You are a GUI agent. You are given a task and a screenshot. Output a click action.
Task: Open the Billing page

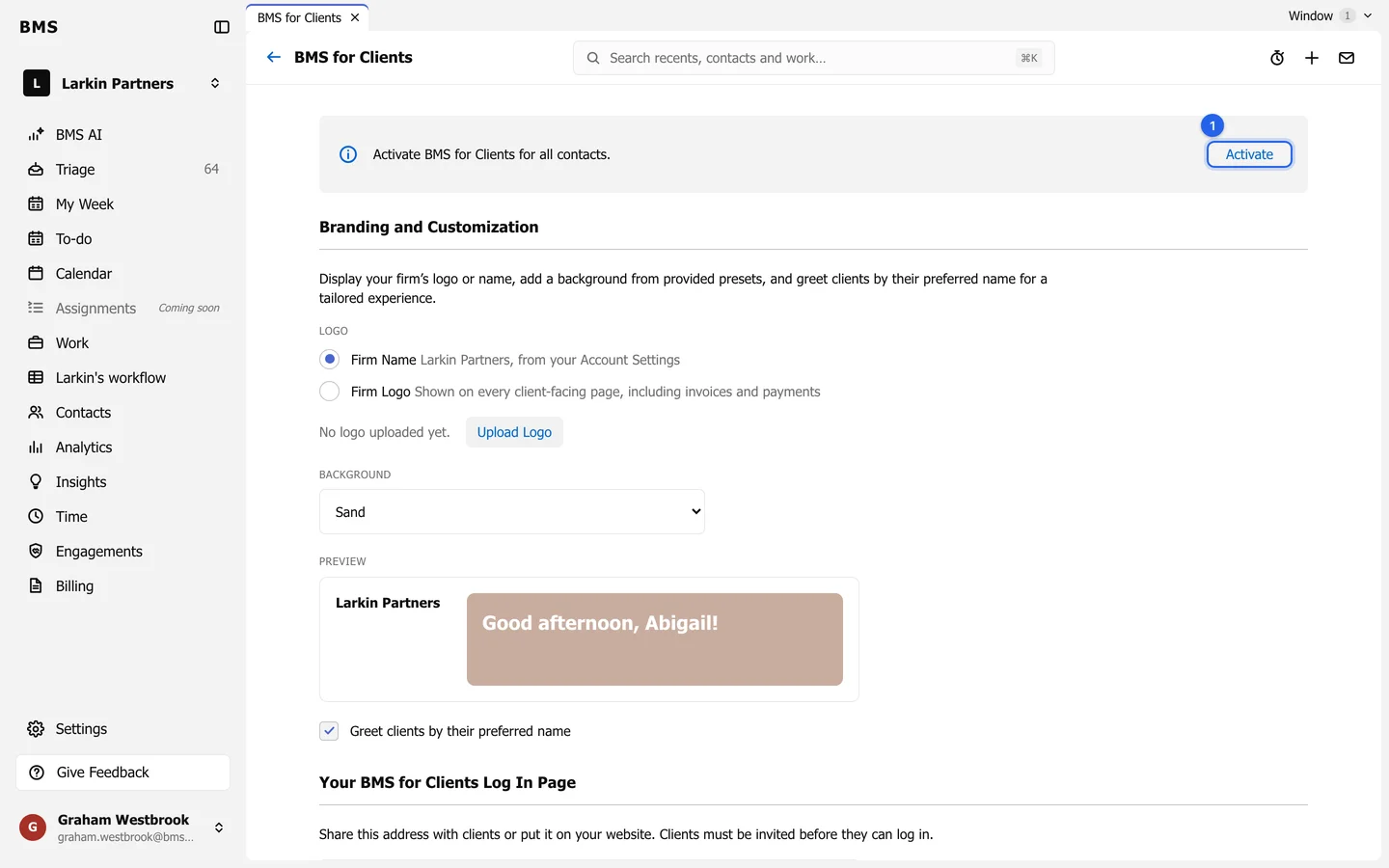pyautogui.click(x=123, y=586)
